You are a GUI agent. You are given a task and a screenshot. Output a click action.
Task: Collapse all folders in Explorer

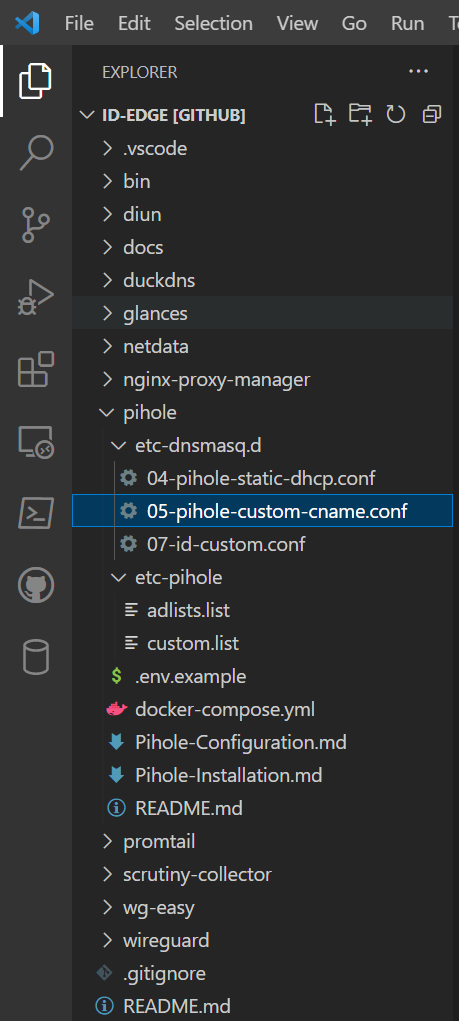[432, 115]
